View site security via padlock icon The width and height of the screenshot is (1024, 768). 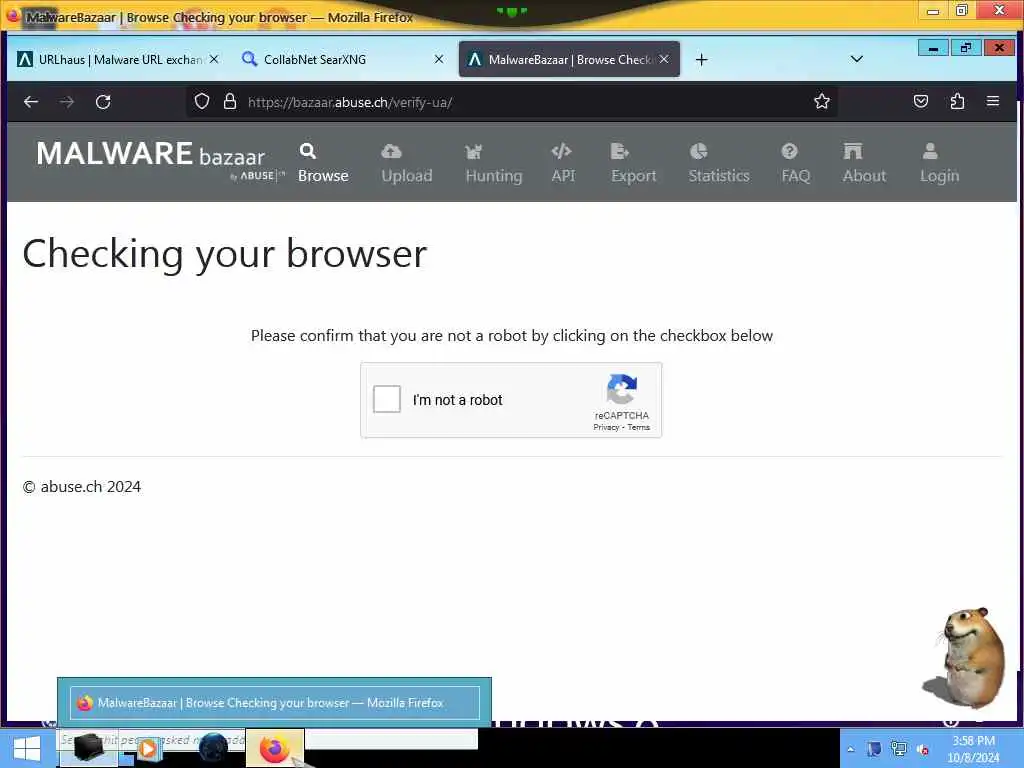[230, 101]
